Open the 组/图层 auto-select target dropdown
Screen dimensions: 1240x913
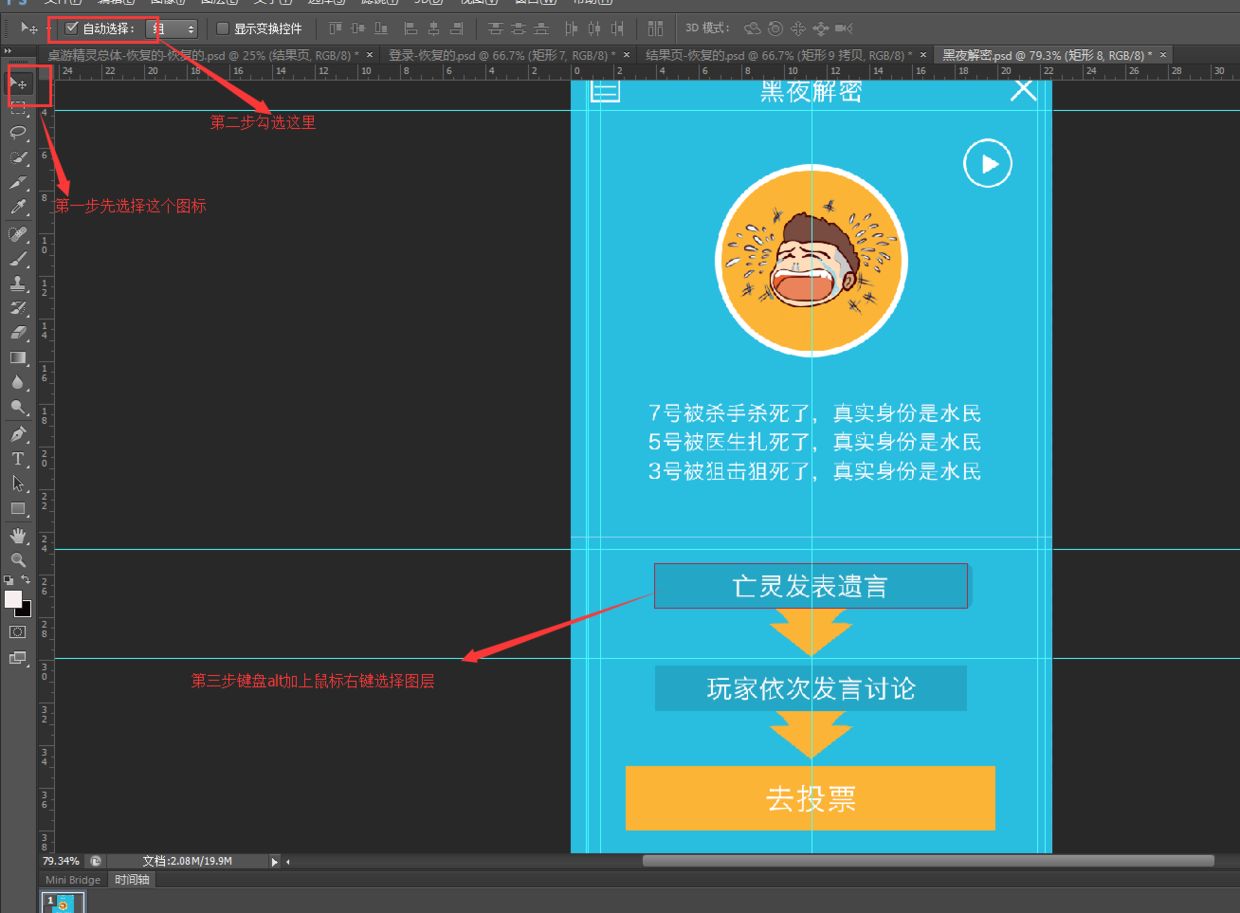[x=172, y=28]
